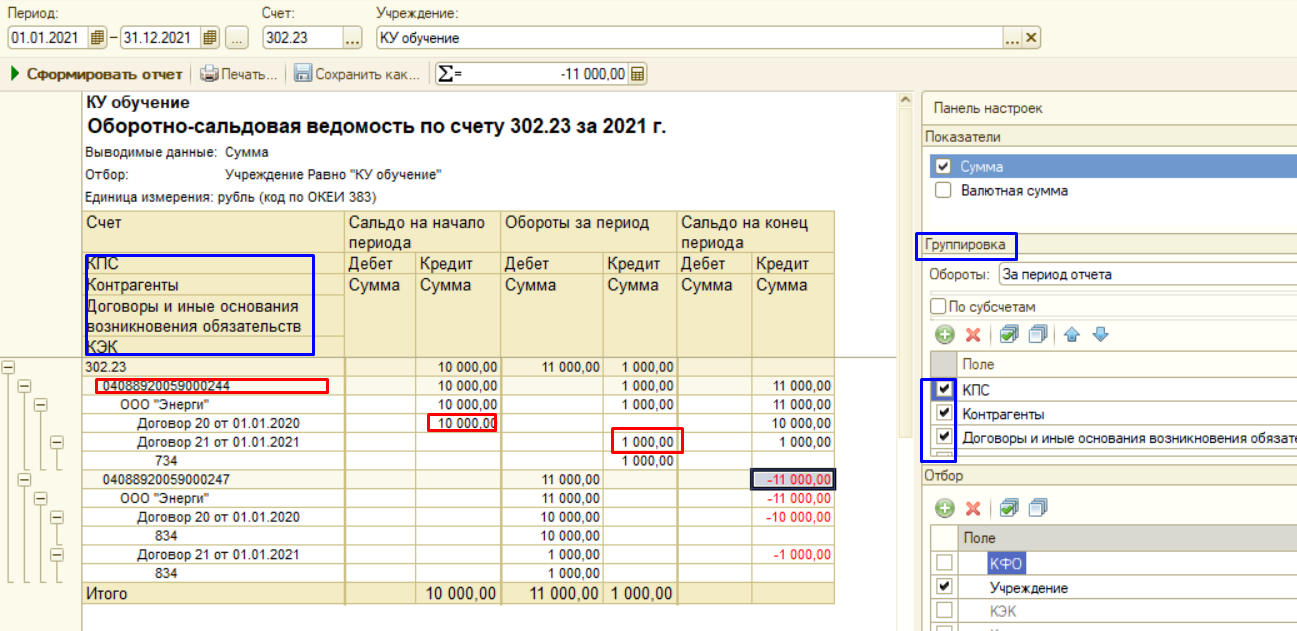
Task: Clear the Учреждение field with X button
Action: click(1032, 38)
